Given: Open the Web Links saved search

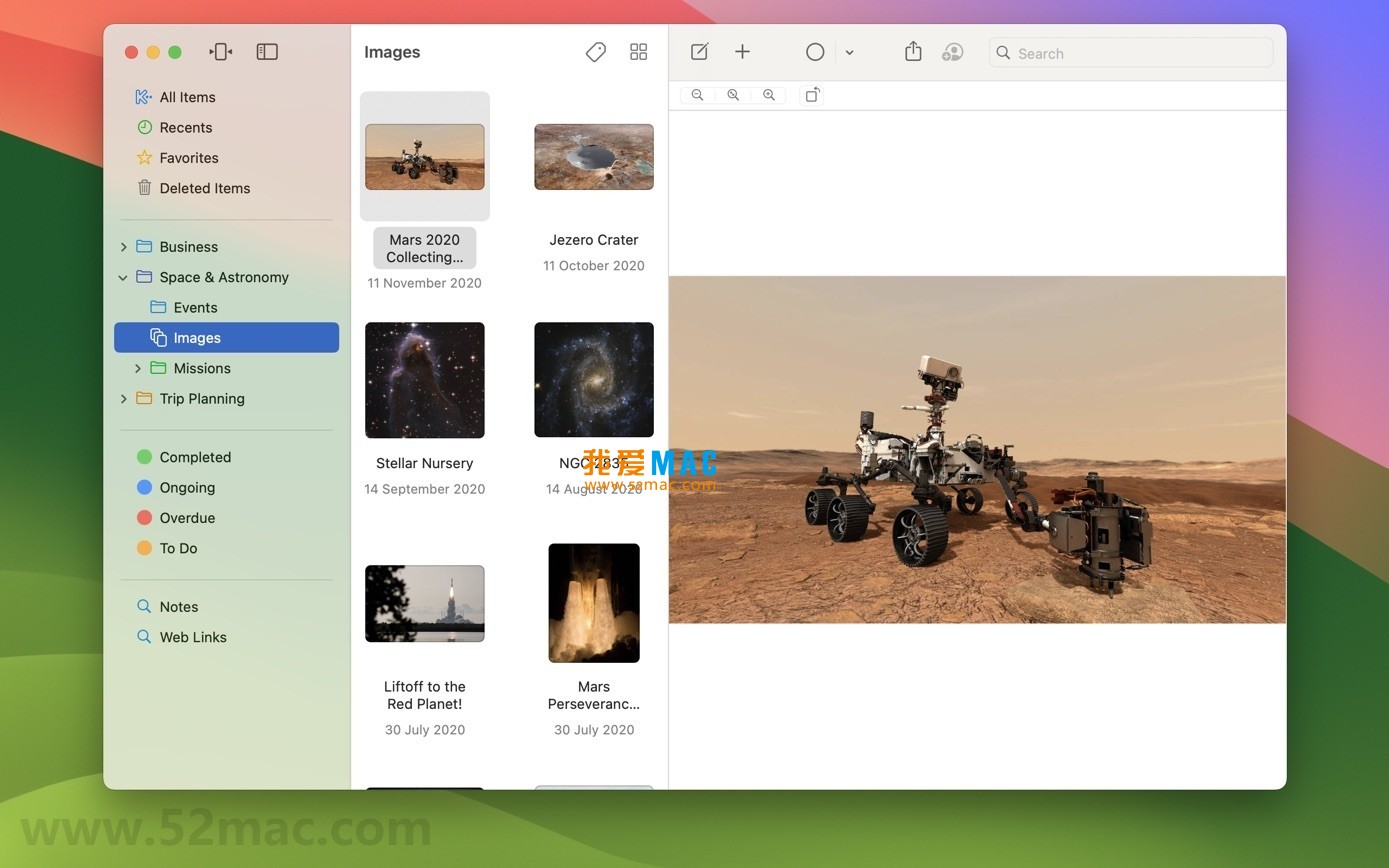Looking at the screenshot, I should [x=192, y=637].
